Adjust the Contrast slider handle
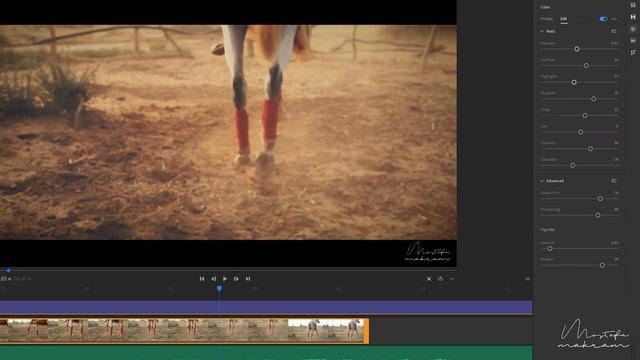 586,66
